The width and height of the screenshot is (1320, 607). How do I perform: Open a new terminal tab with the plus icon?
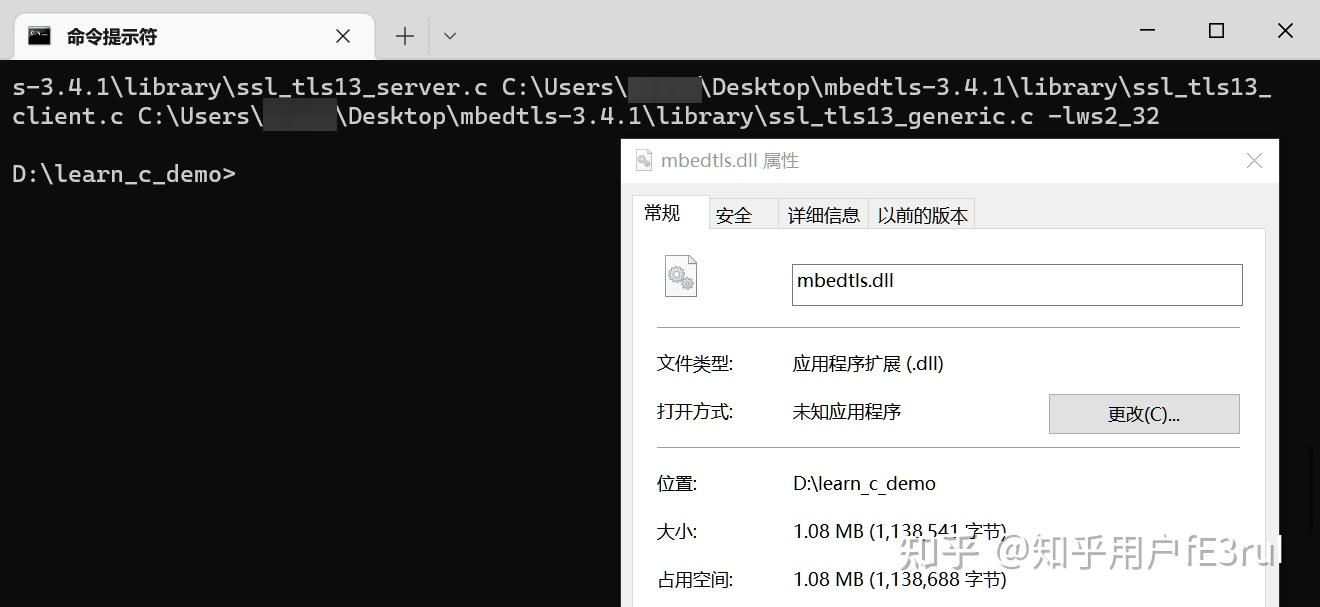404,35
